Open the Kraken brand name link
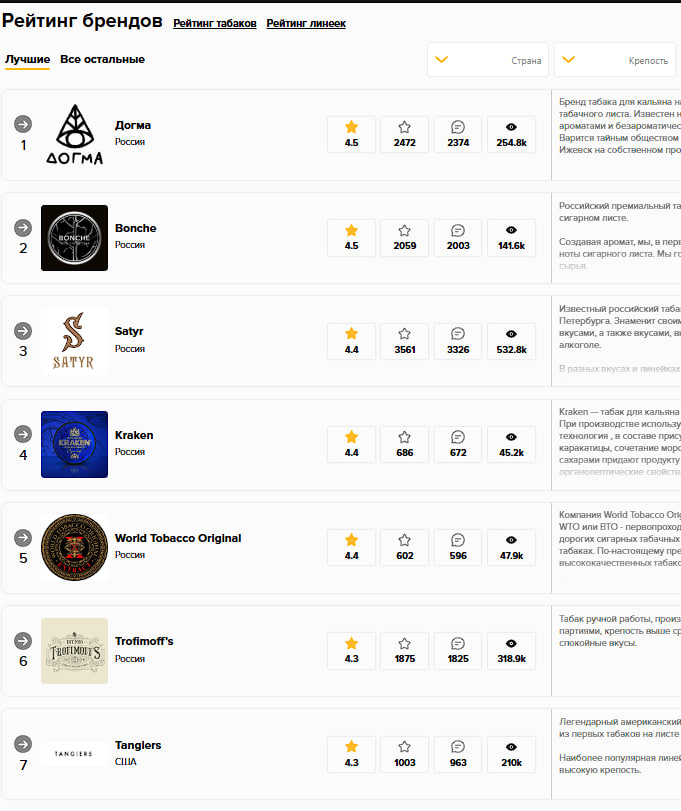 (135, 435)
